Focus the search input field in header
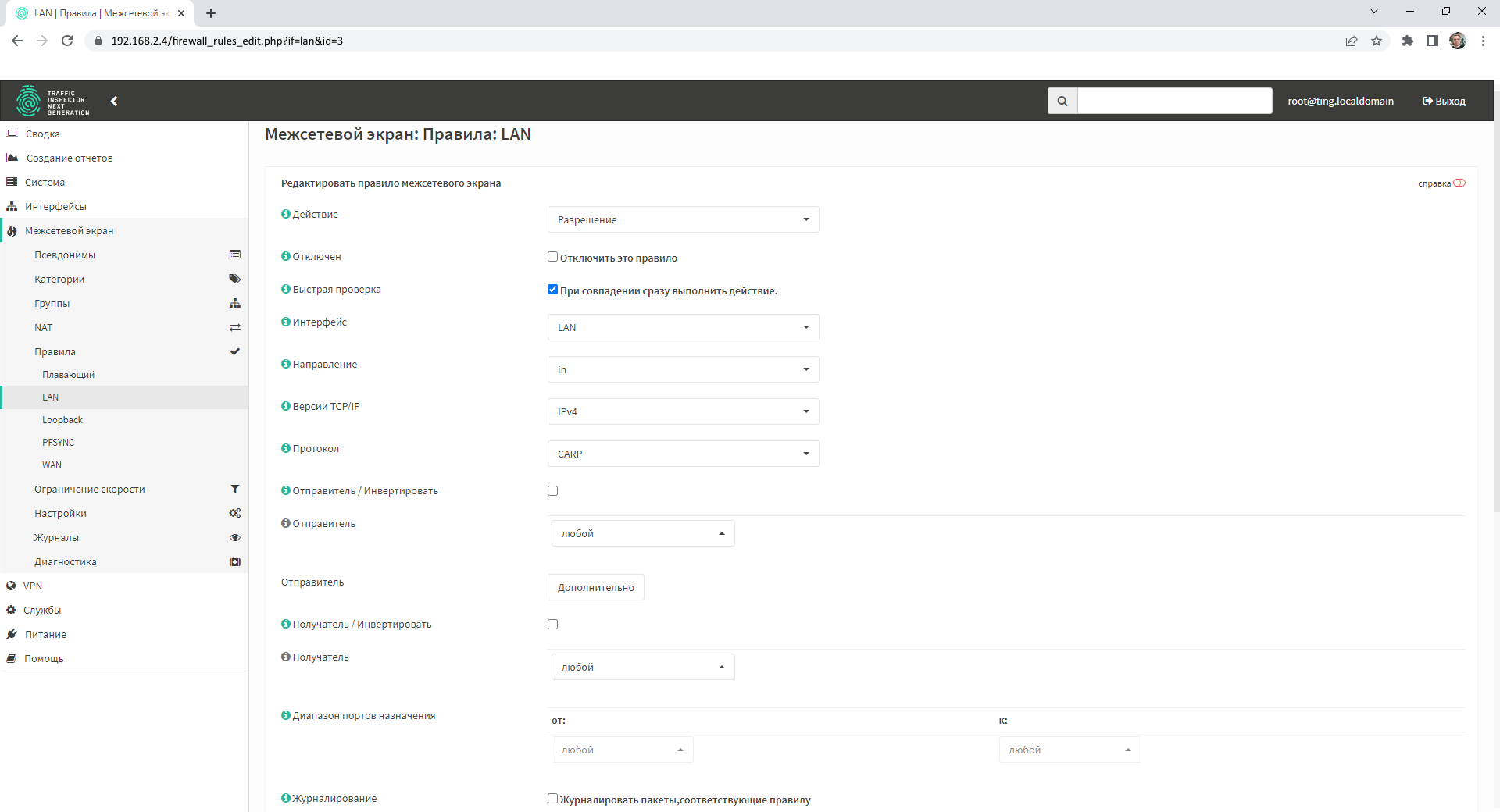 click(1174, 101)
